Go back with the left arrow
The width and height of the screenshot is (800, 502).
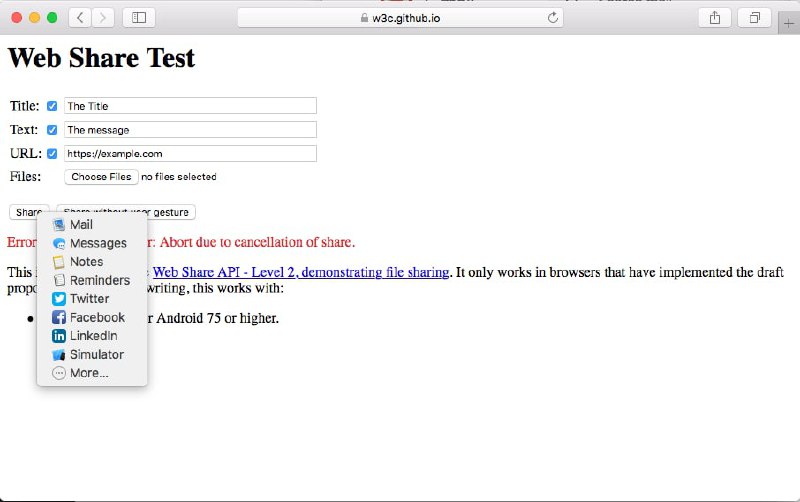[x=80, y=18]
